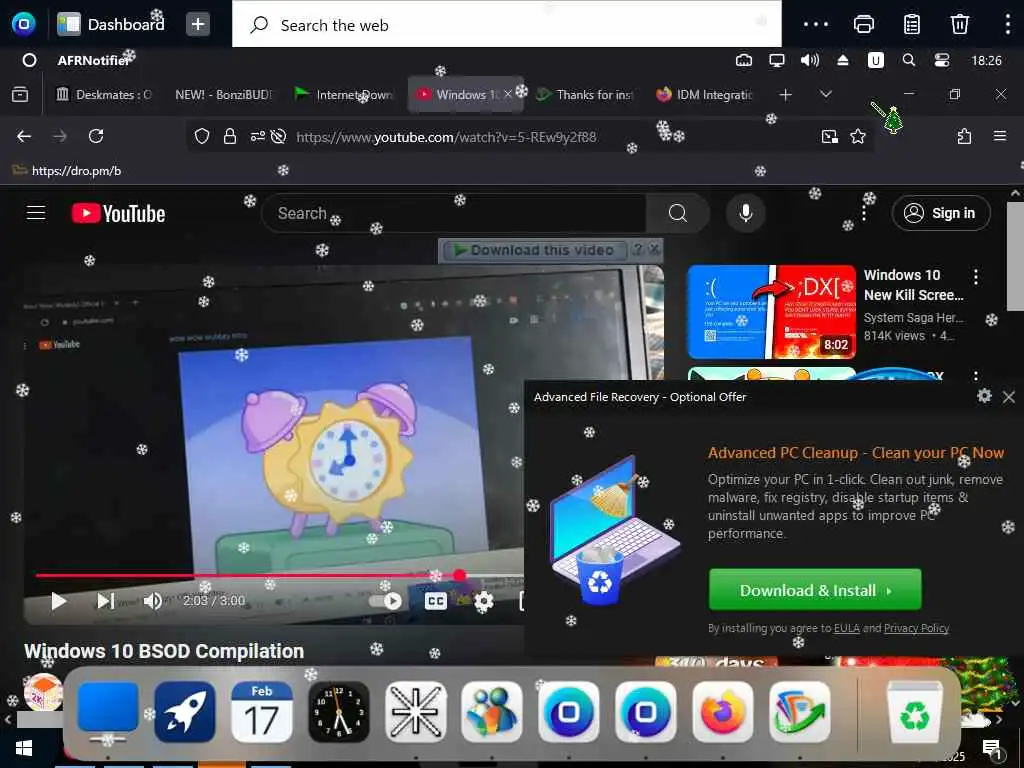Screen dimensions: 1024x768
Task: Switch to the IDM Integration tab
Action: [705, 95]
